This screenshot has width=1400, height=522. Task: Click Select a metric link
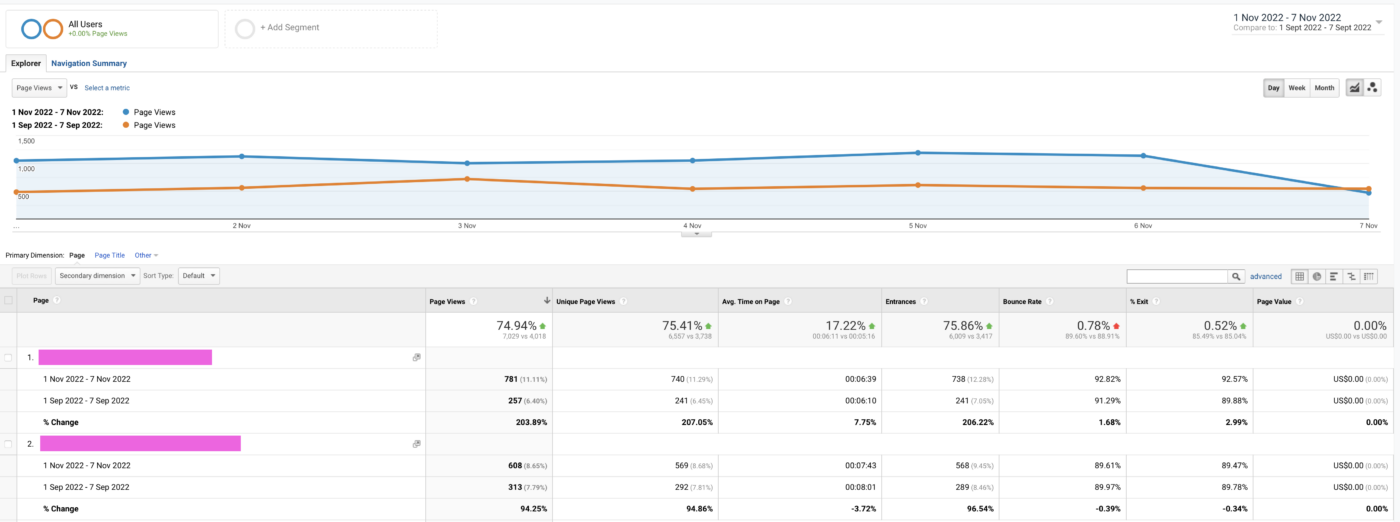[108, 88]
